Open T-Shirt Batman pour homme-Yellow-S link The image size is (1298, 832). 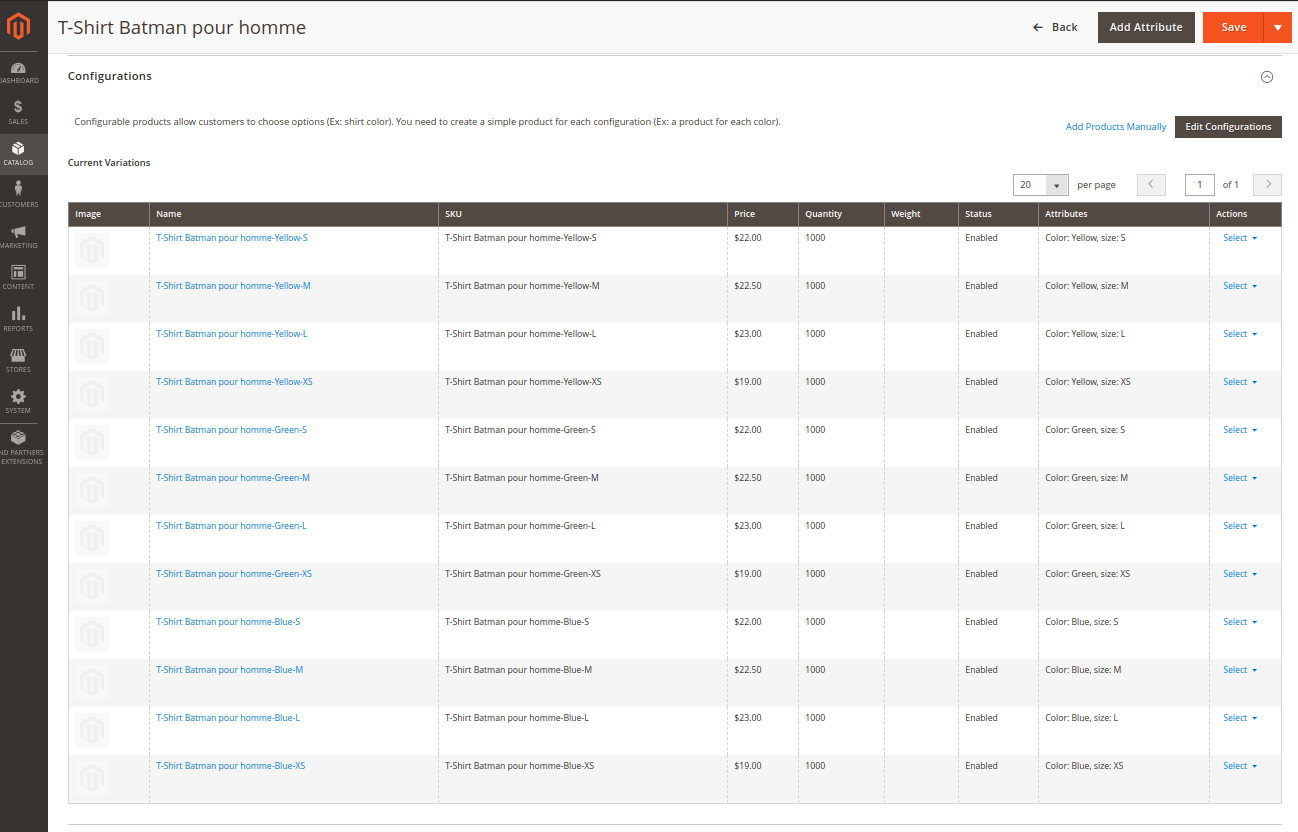pos(232,238)
